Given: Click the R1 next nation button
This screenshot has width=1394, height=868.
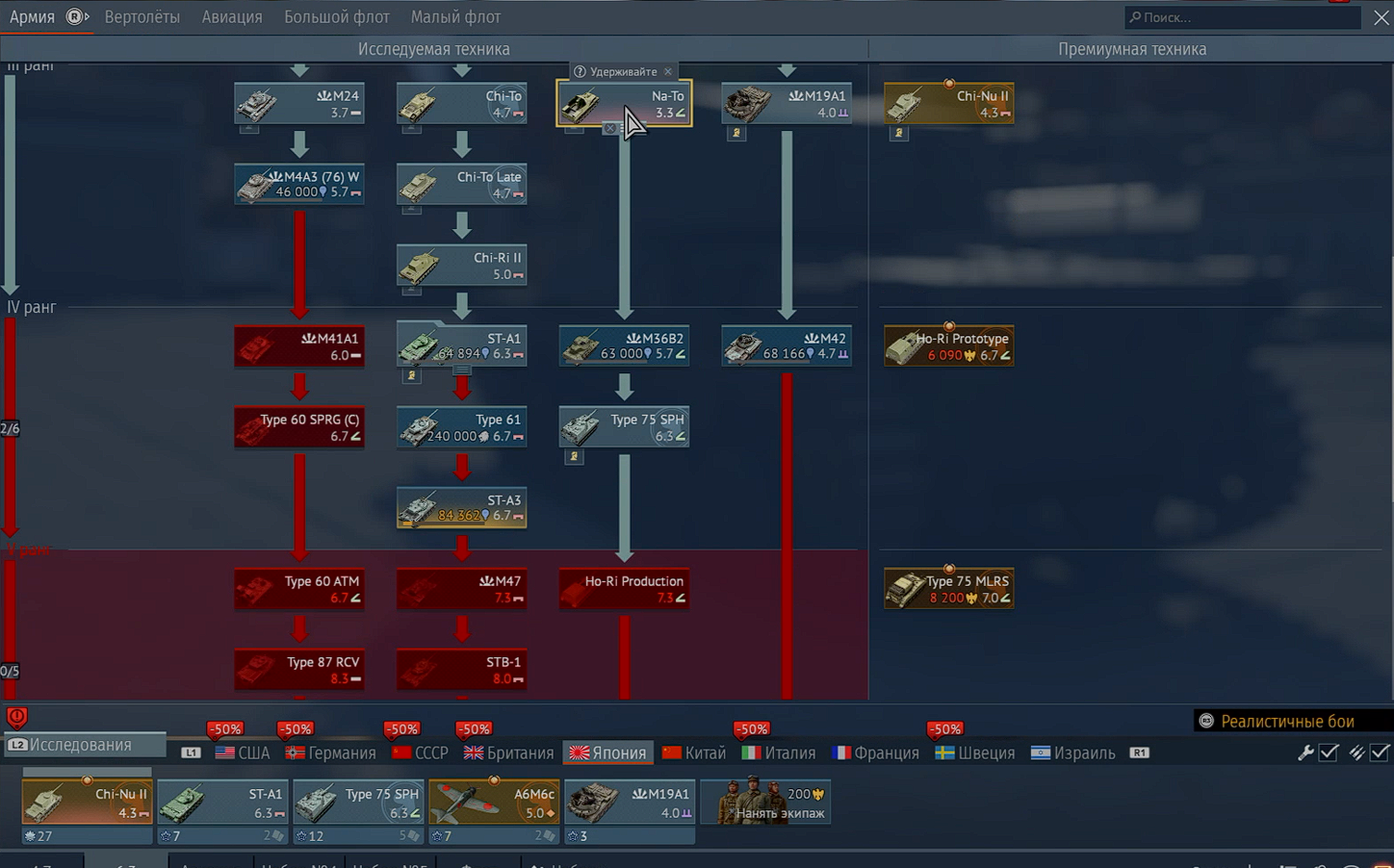Looking at the screenshot, I should (1139, 753).
